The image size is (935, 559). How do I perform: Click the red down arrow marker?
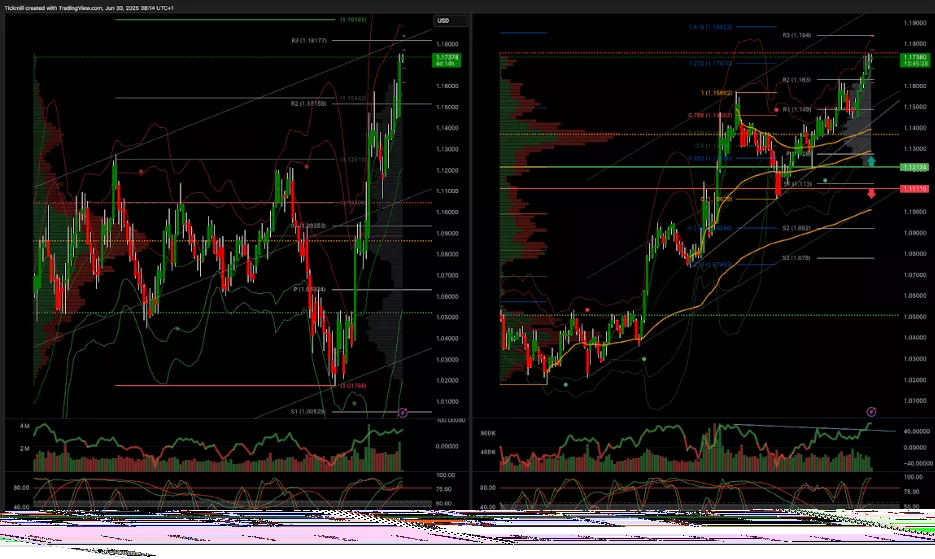tap(871, 193)
